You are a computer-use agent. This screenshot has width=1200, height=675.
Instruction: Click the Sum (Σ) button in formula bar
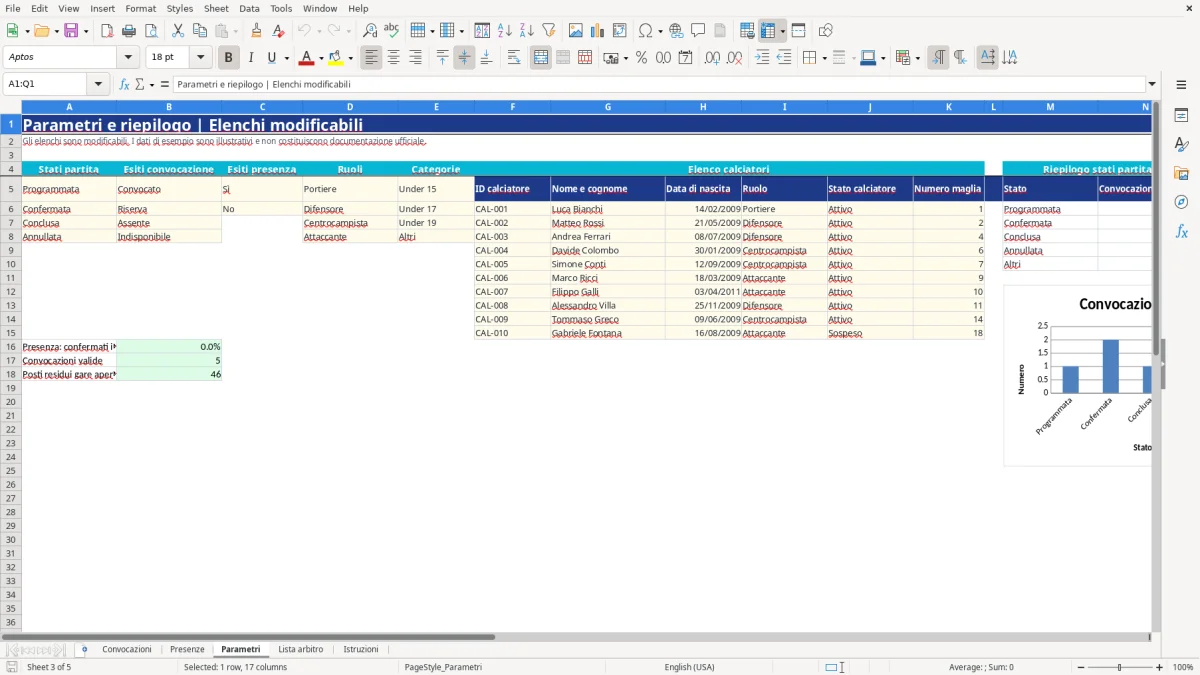pyautogui.click(x=139, y=84)
